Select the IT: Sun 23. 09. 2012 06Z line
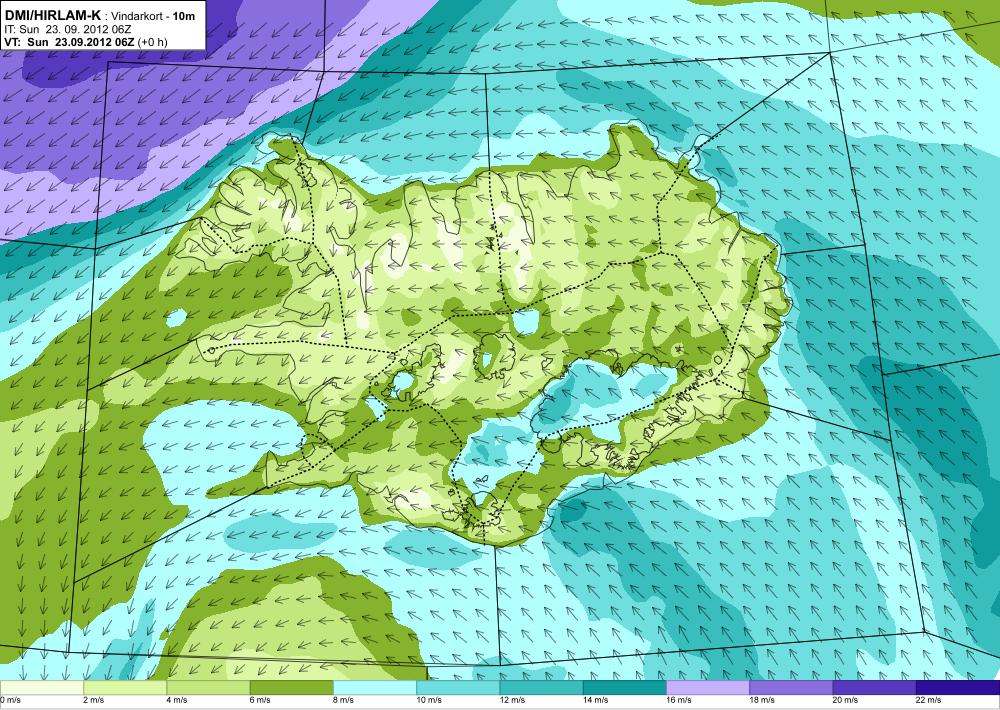The width and height of the screenshot is (1000, 710). 68,29
